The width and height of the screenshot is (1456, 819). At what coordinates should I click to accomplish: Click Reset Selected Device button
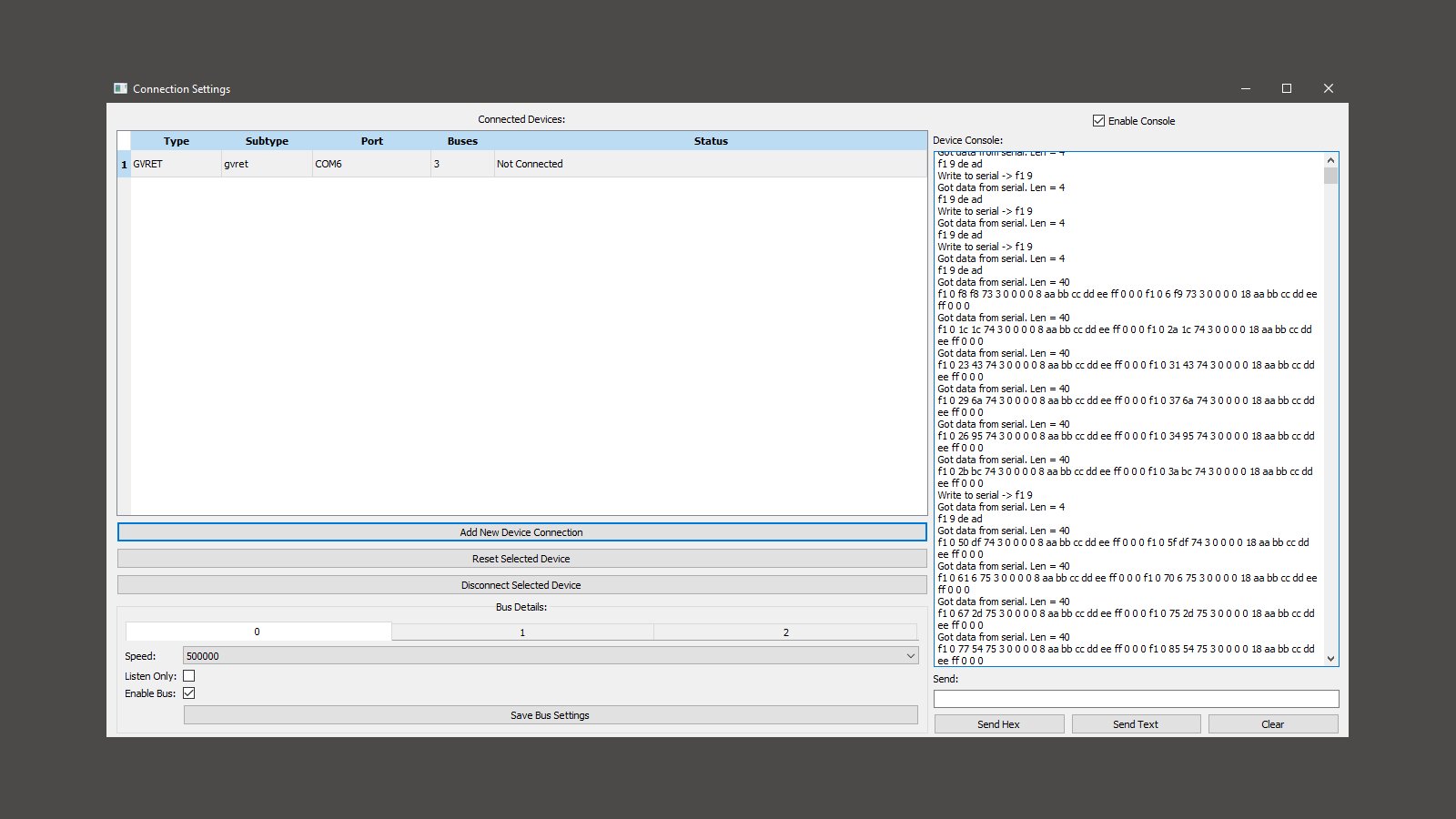pos(521,559)
